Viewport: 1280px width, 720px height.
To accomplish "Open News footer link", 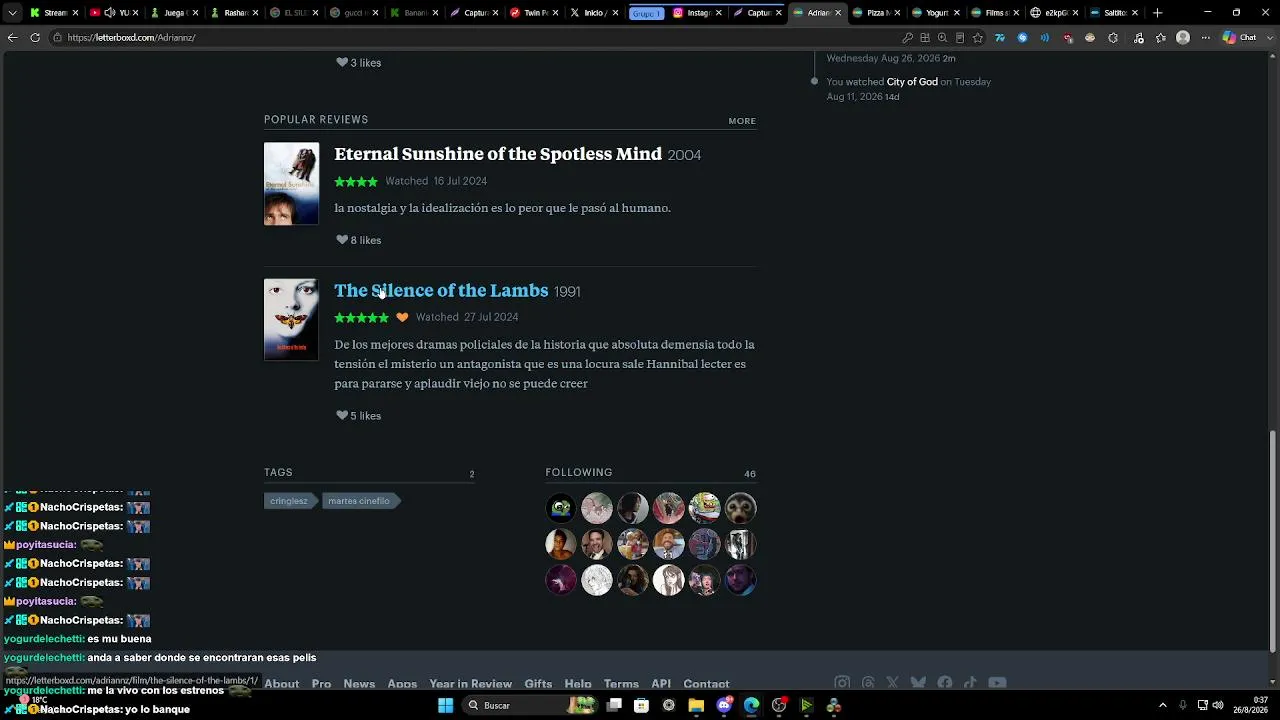I will [359, 684].
